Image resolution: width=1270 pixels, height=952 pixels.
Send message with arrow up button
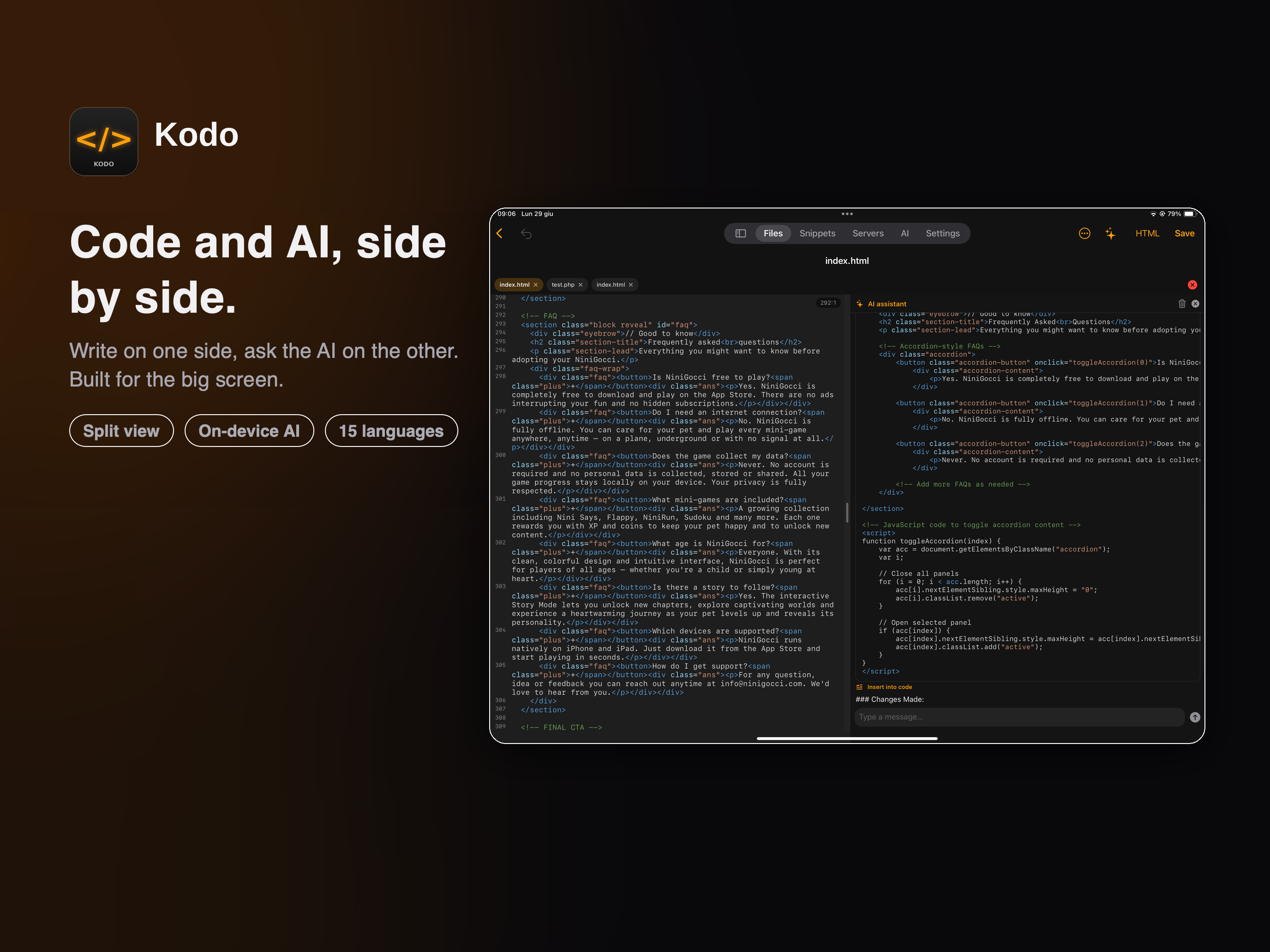click(1195, 717)
